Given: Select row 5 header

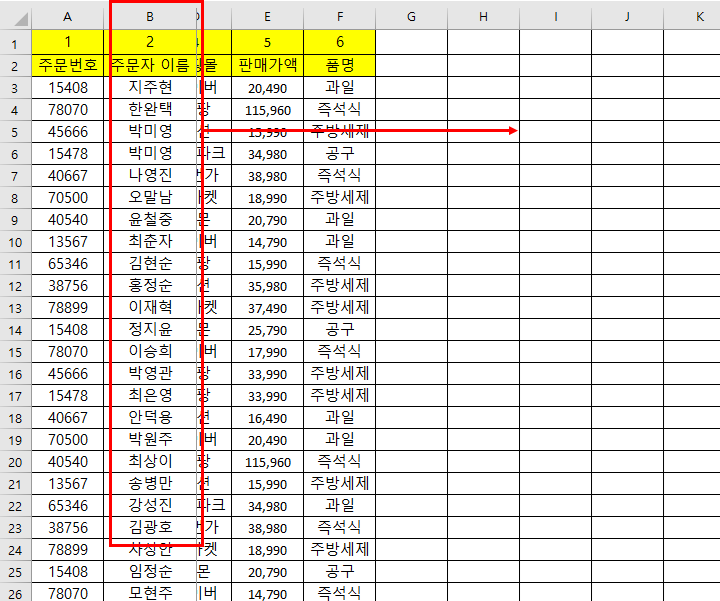Looking at the screenshot, I should [x=15, y=132].
